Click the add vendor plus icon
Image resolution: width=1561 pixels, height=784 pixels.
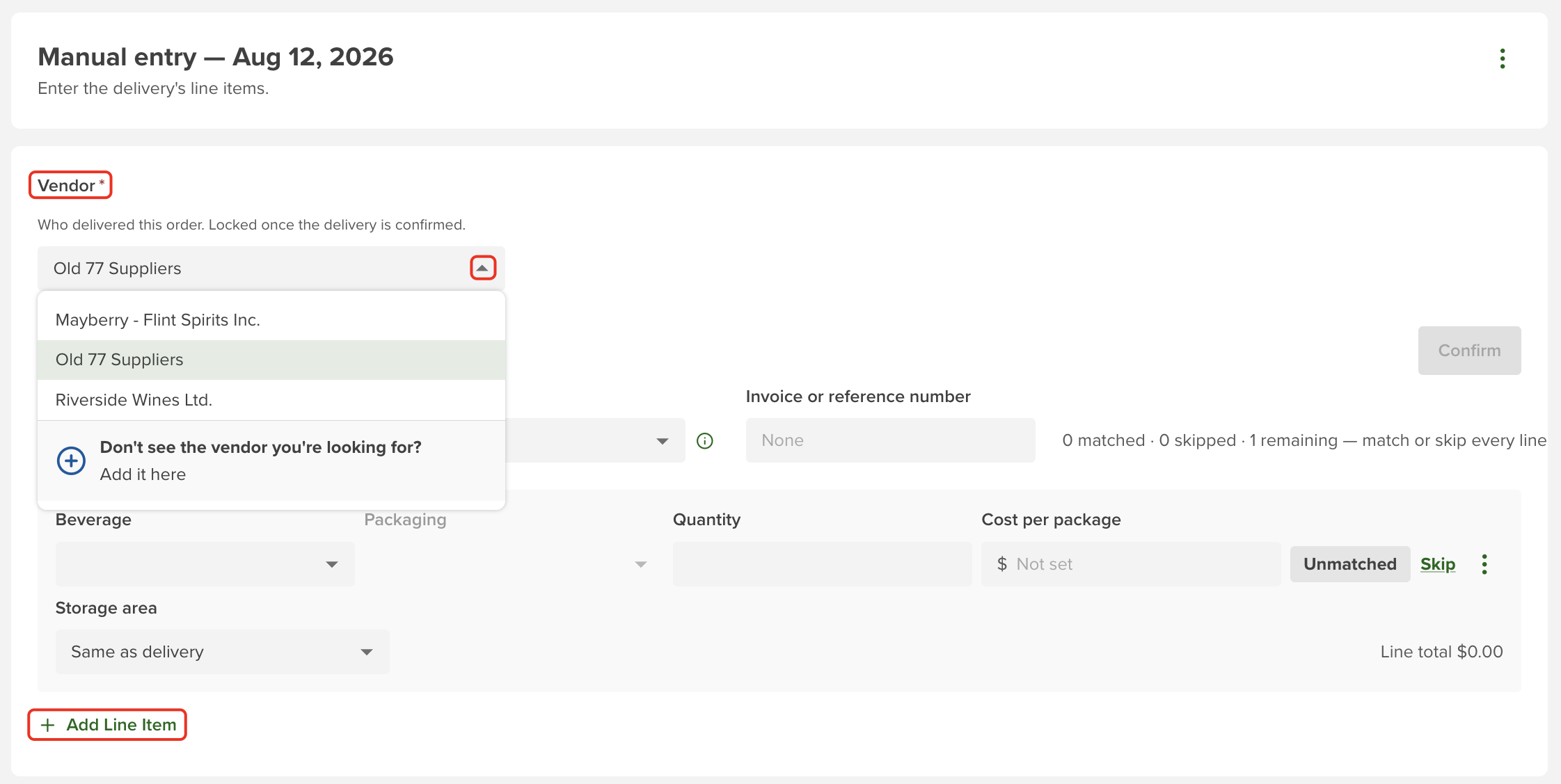tap(71, 461)
